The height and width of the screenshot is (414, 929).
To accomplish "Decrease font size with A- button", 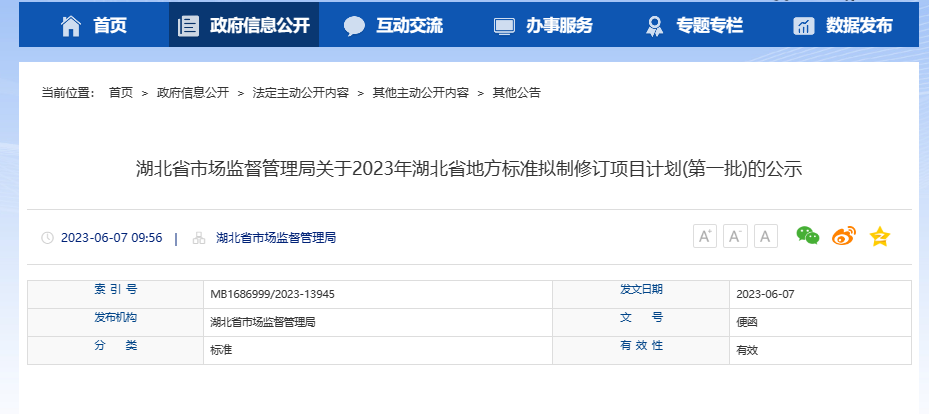I will pyautogui.click(x=735, y=236).
